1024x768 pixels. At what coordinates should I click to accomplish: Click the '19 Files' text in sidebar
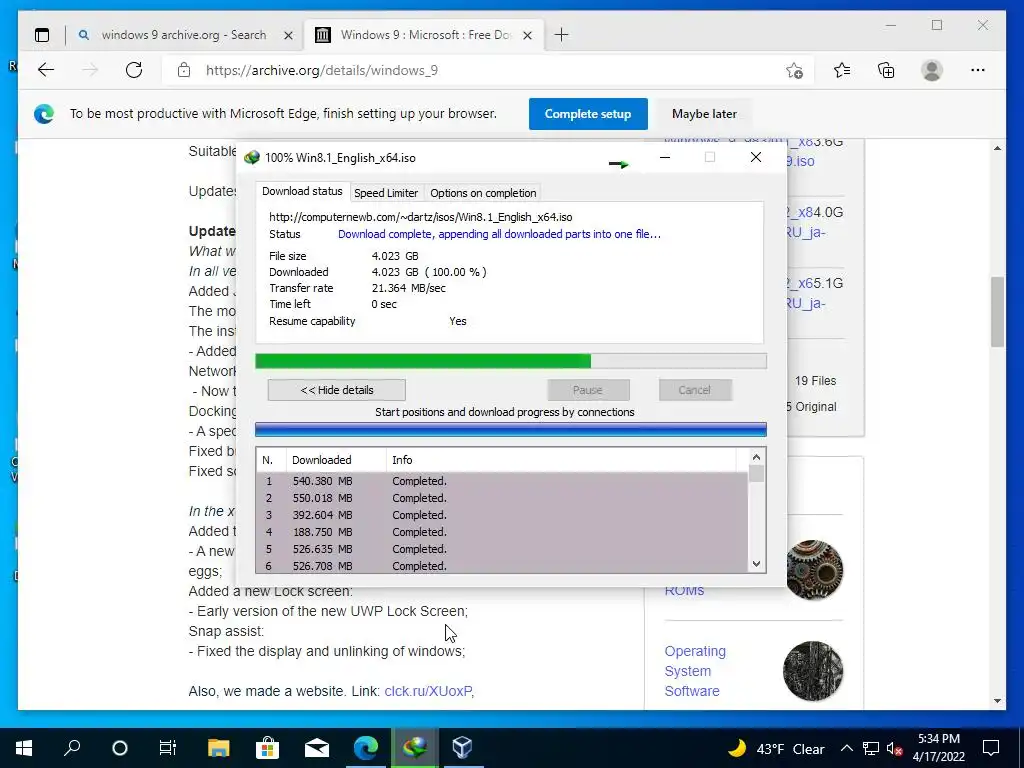tap(815, 381)
